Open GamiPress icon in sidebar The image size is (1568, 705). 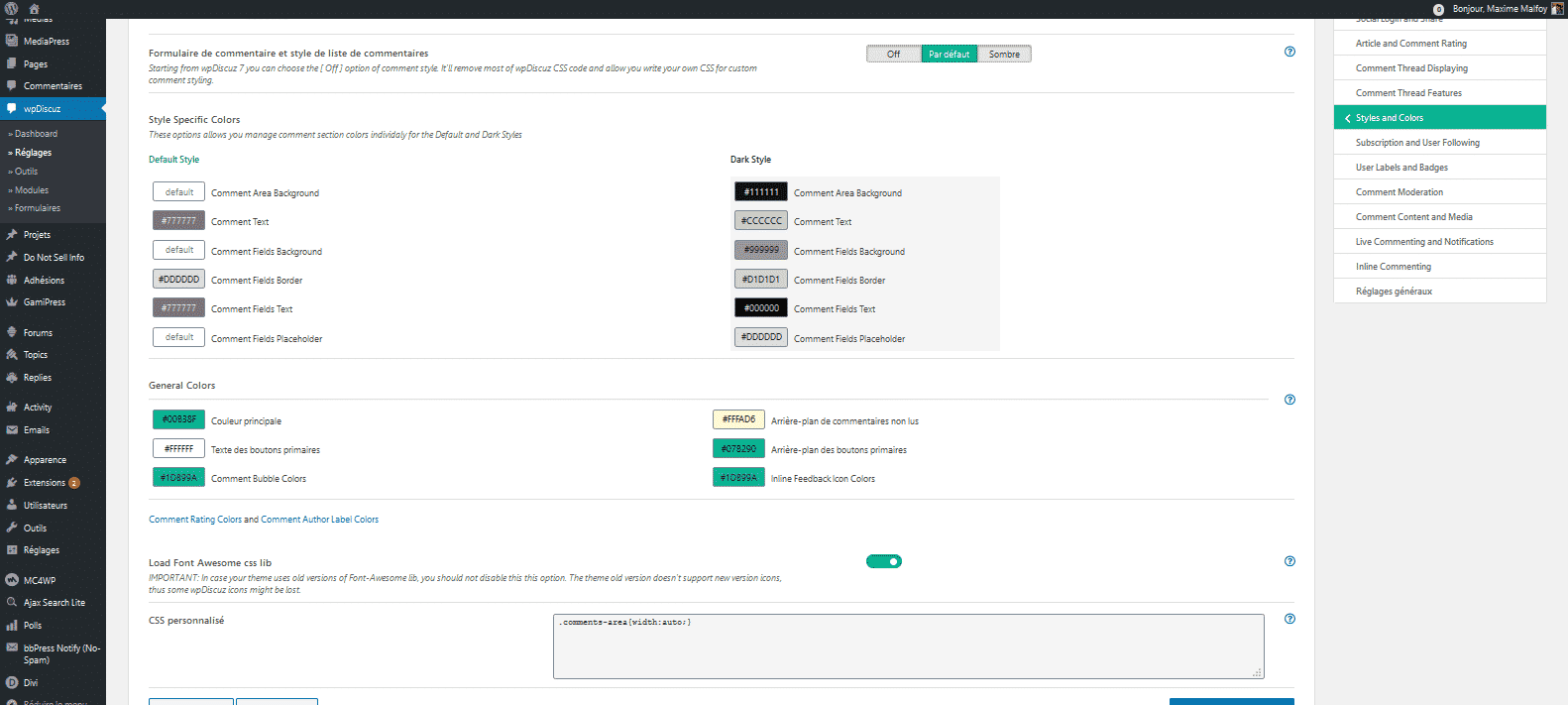pos(12,301)
